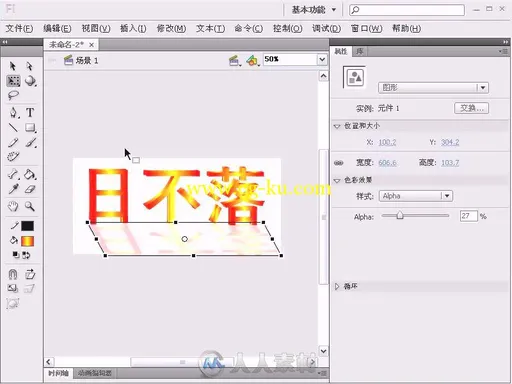Switch to the 动画编辑器 tab
512x384 pixels.
(95, 373)
